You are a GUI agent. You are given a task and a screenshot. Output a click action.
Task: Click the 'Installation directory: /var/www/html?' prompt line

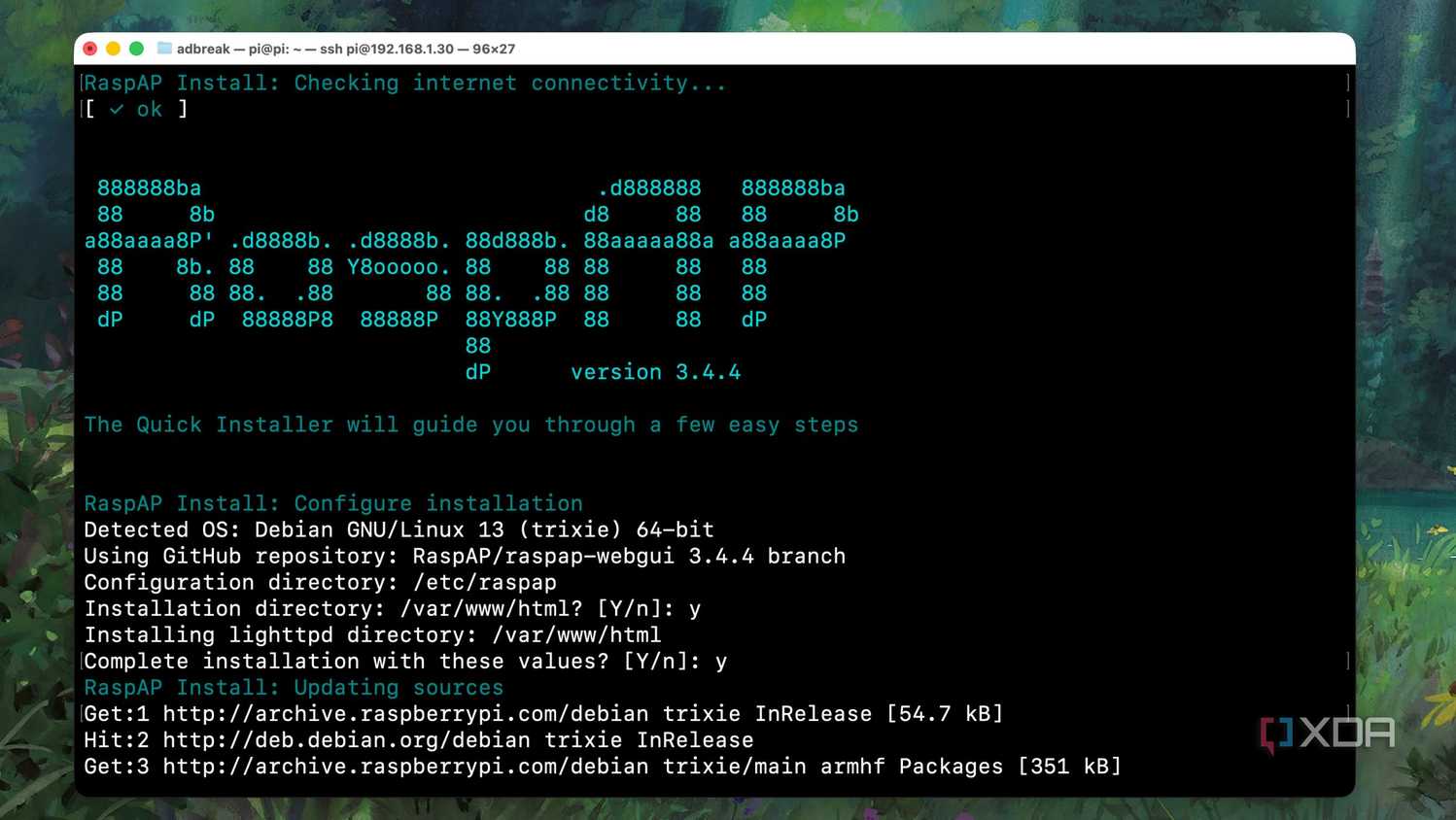pos(393,608)
